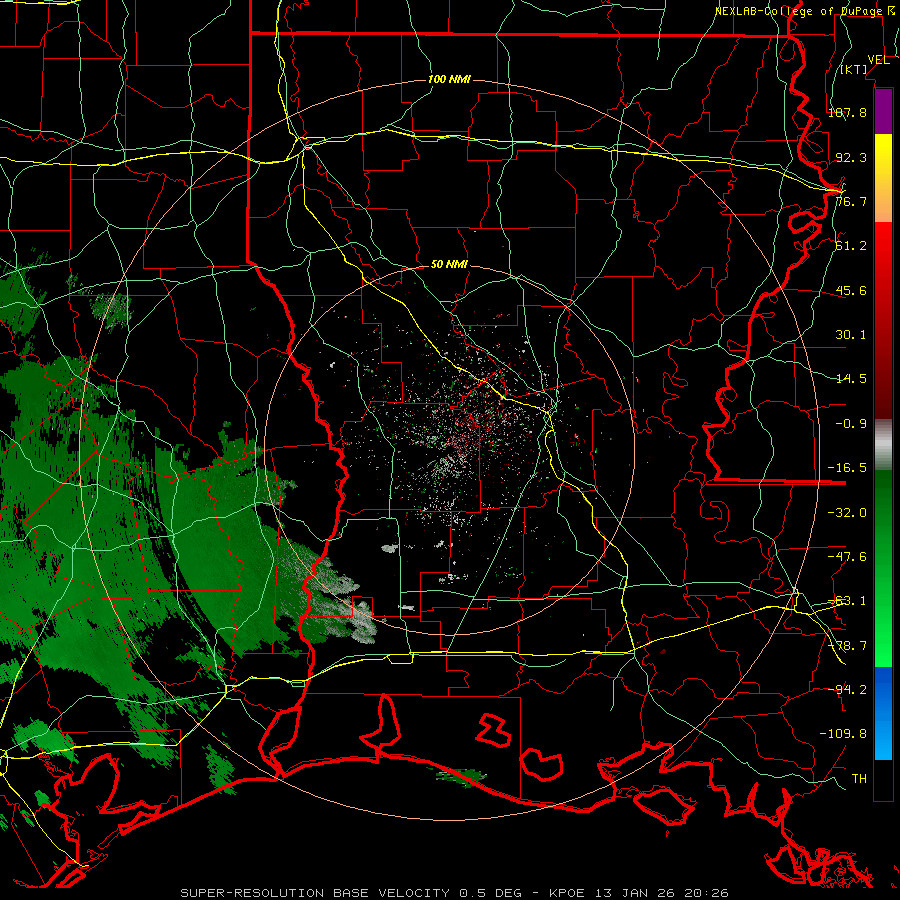Click the yellow-orange segment of the color bar
Screen dimensions: 900x900
[x=883, y=178]
